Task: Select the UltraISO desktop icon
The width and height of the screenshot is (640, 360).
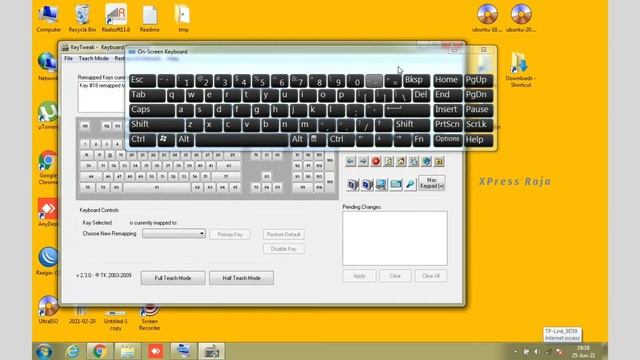Action: click(x=48, y=310)
